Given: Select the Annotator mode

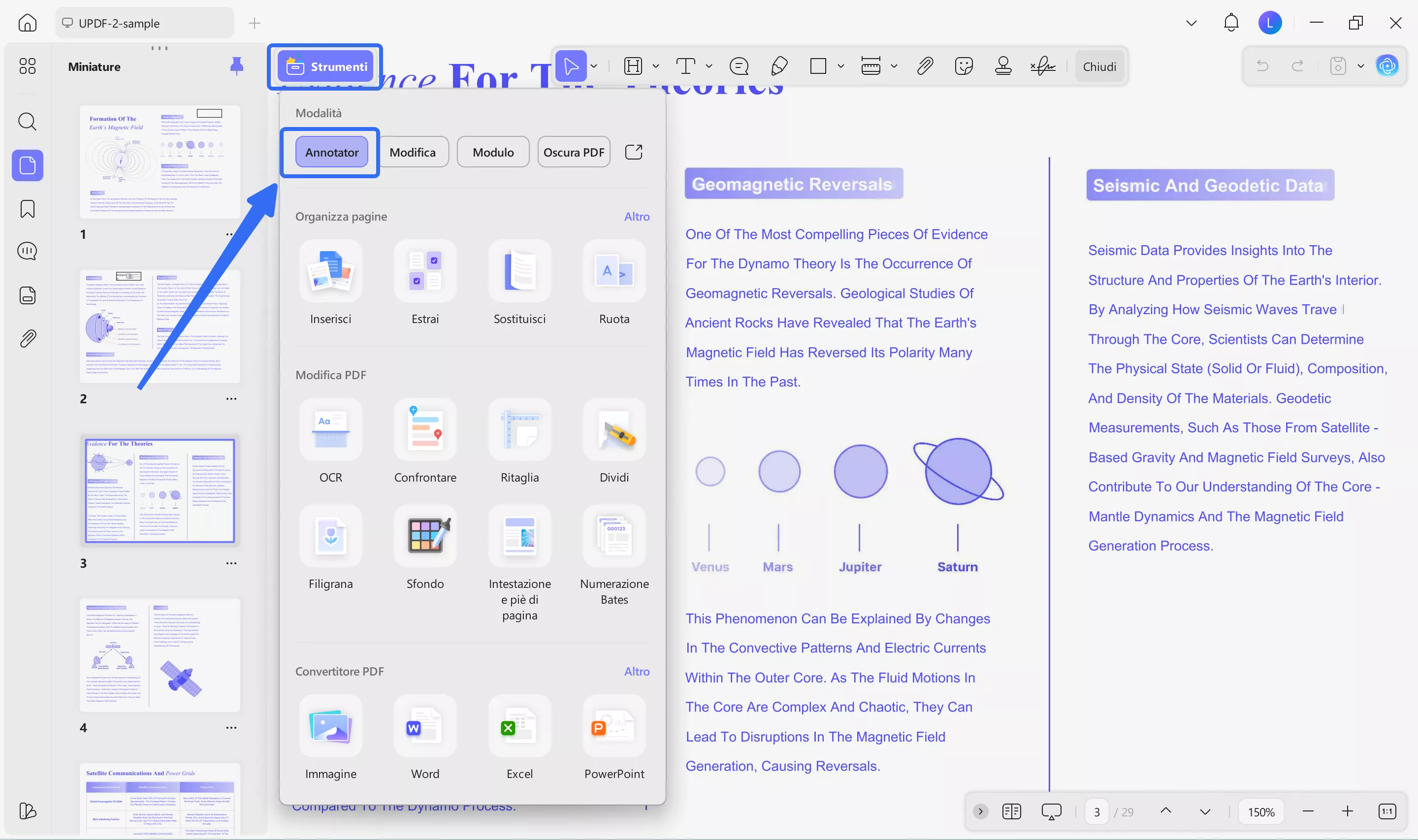Looking at the screenshot, I should [x=331, y=152].
